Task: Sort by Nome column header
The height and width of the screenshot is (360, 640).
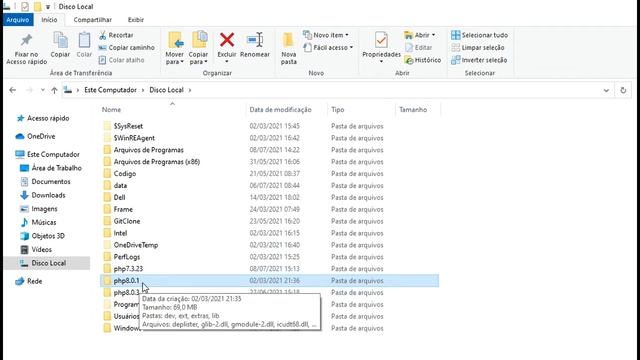Action: click(x=111, y=109)
